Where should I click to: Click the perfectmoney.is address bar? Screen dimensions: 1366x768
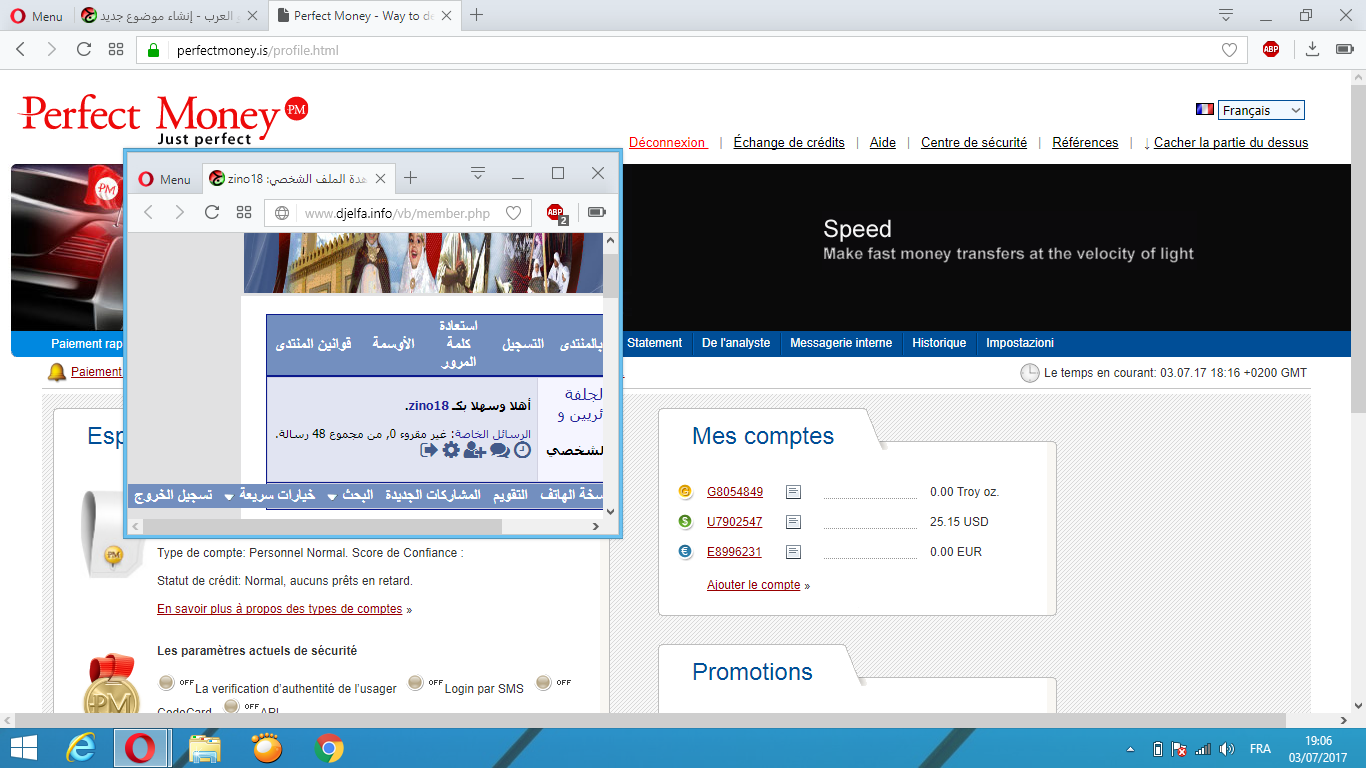690,50
